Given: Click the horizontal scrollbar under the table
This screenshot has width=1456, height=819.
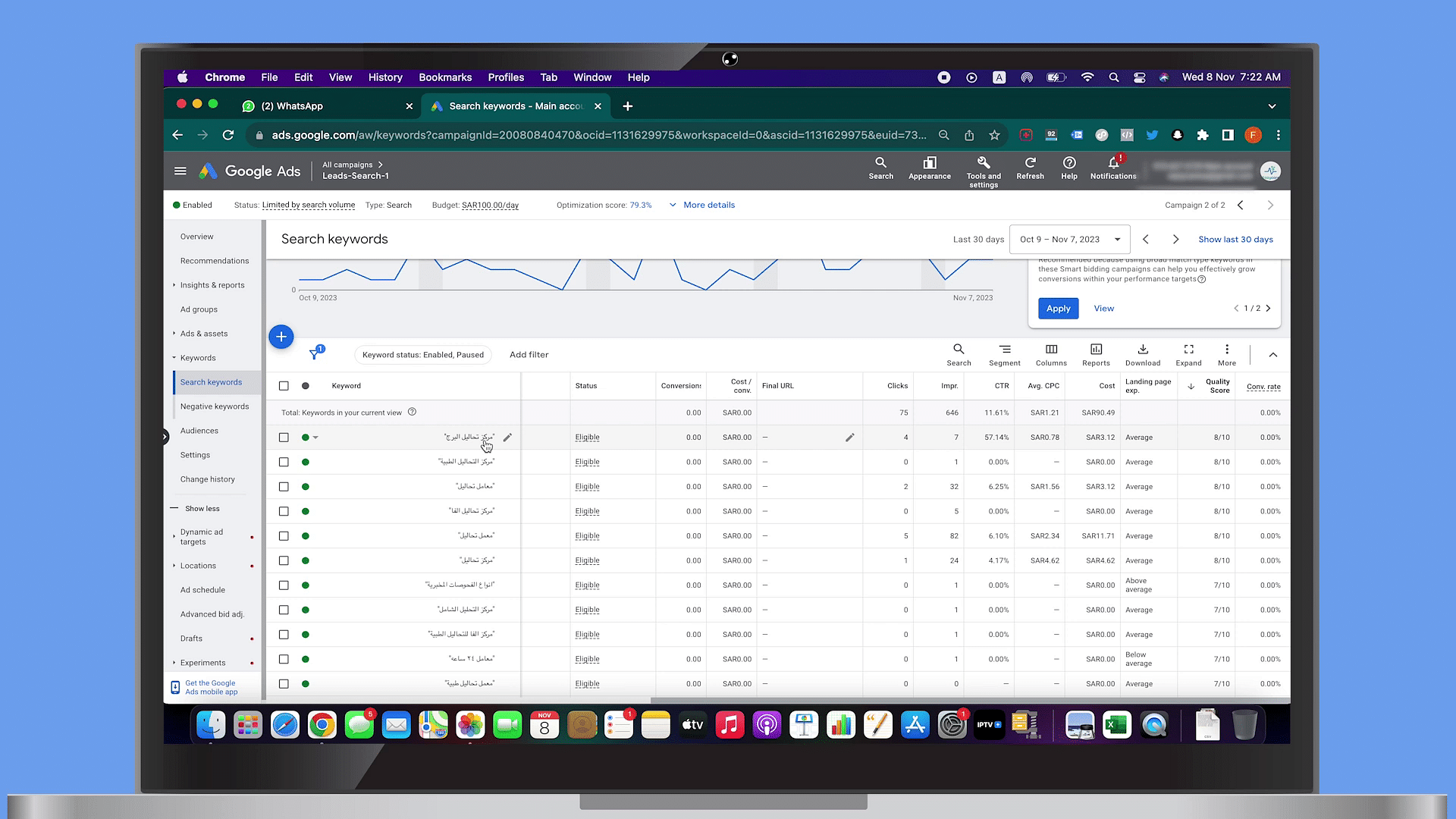Looking at the screenshot, I should tap(968, 700).
